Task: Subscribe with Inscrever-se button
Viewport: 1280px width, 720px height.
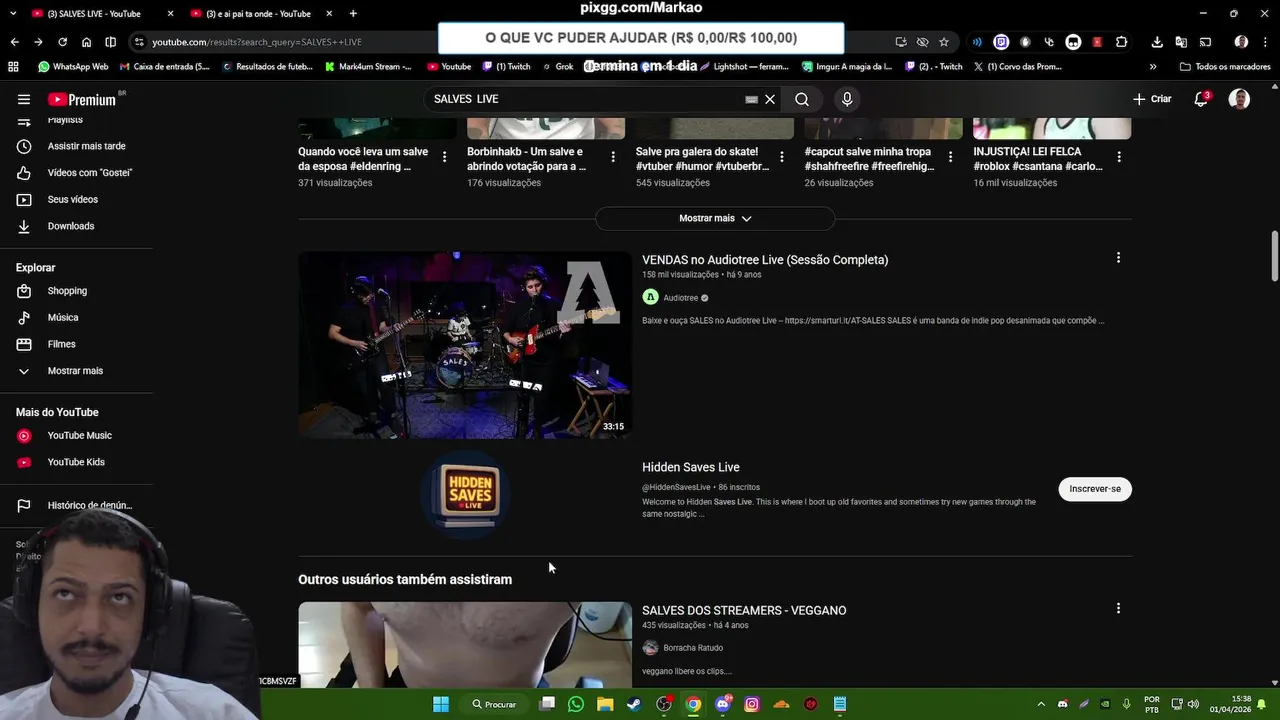Action: [1095, 489]
